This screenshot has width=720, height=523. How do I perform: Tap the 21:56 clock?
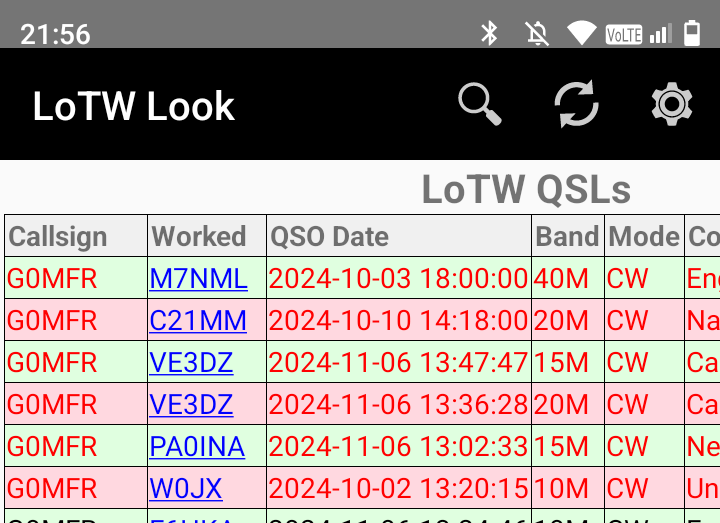coord(55,34)
